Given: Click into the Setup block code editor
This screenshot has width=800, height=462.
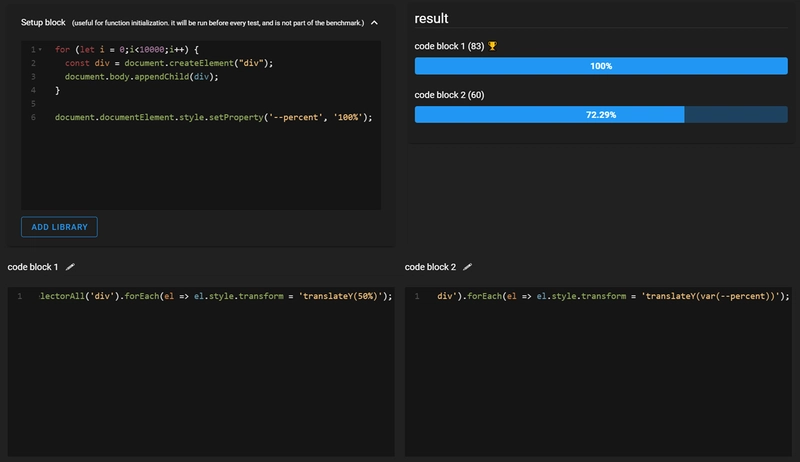Looking at the screenshot, I should click(x=201, y=125).
